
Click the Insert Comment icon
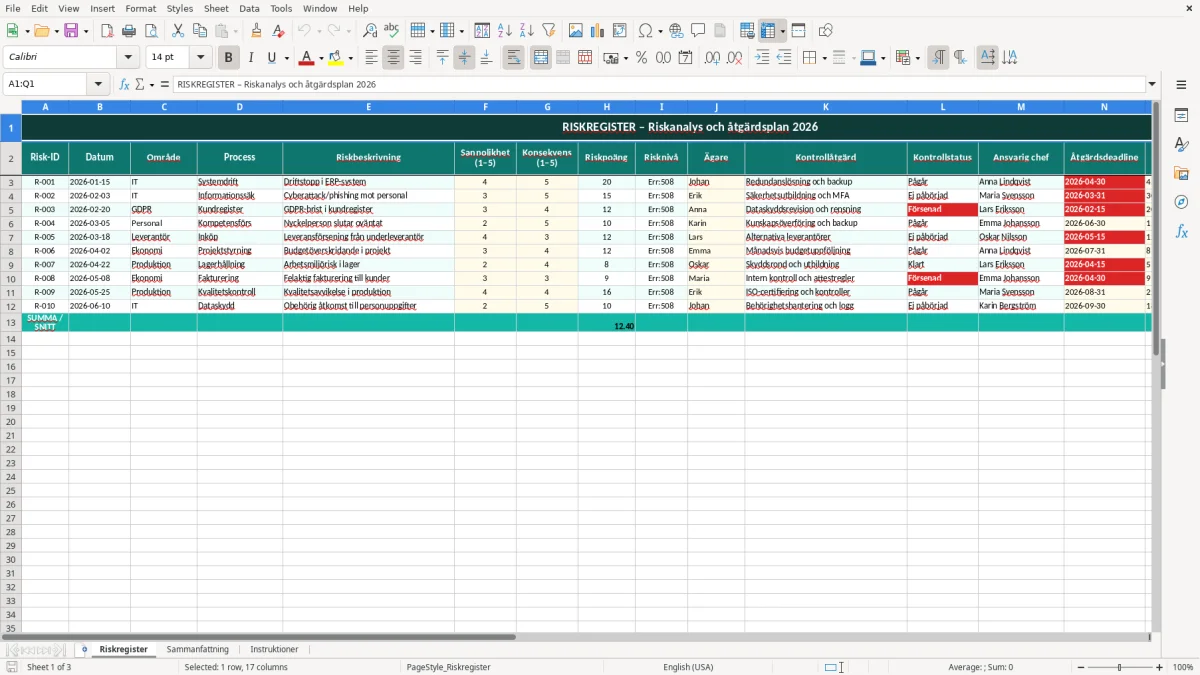point(698,31)
